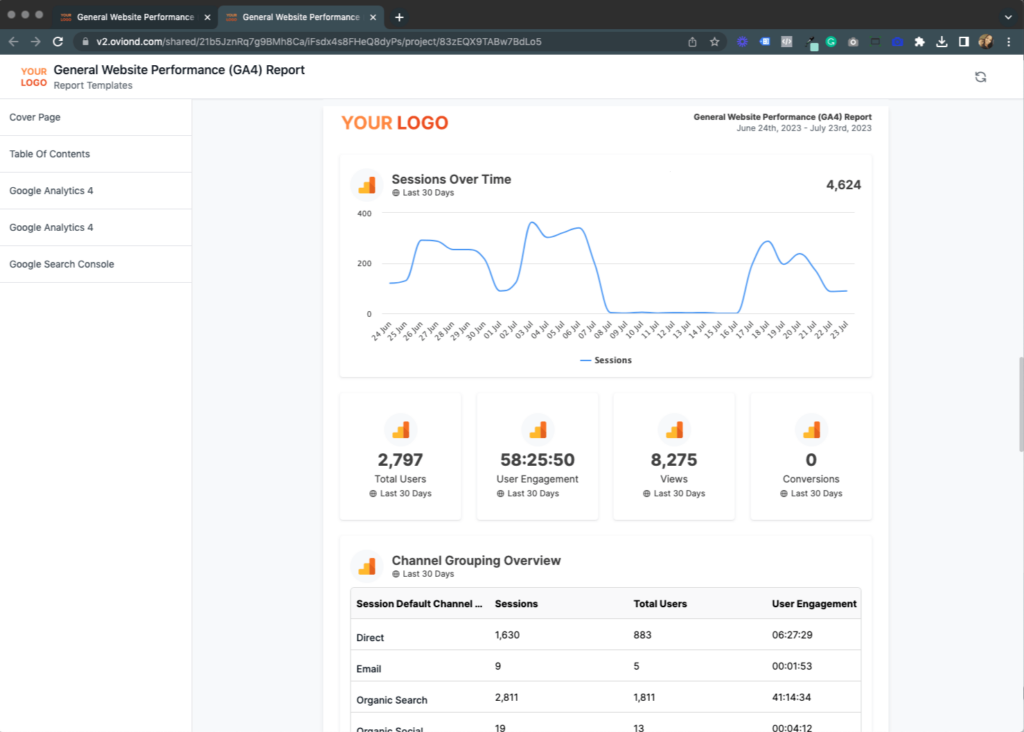Select the Direct channel row
This screenshot has height=732, width=1024.
[x=605, y=635]
